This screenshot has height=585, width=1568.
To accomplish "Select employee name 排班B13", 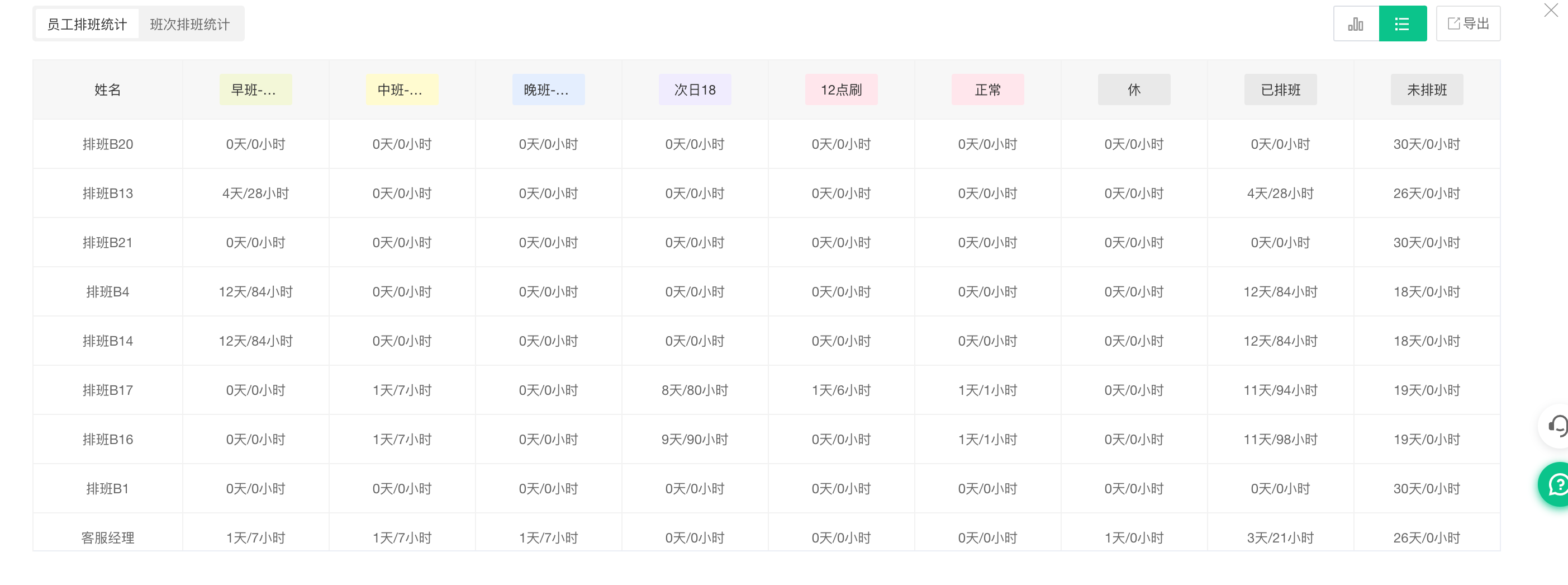I will (108, 193).
